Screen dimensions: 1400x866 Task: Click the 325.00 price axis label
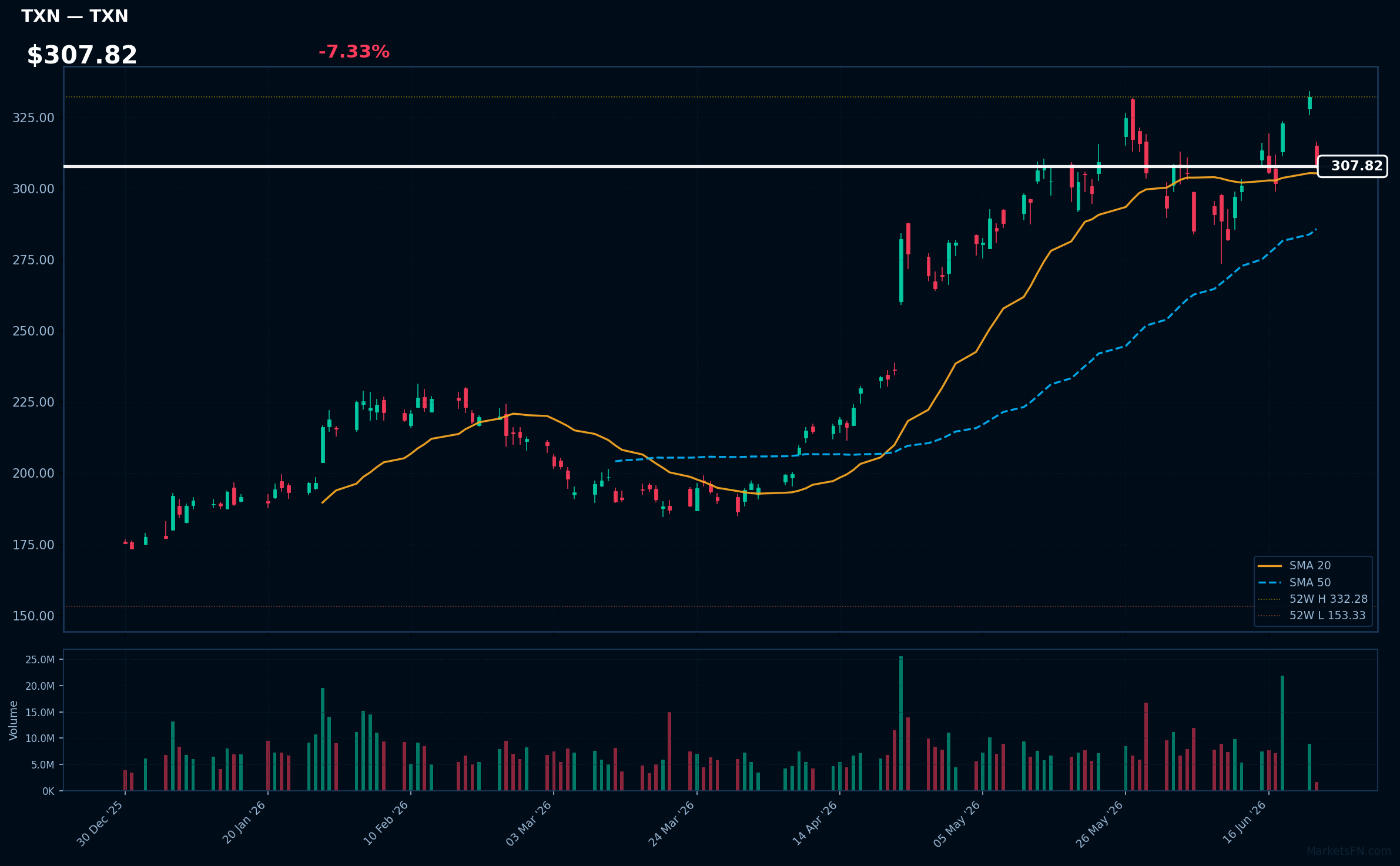coord(34,118)
